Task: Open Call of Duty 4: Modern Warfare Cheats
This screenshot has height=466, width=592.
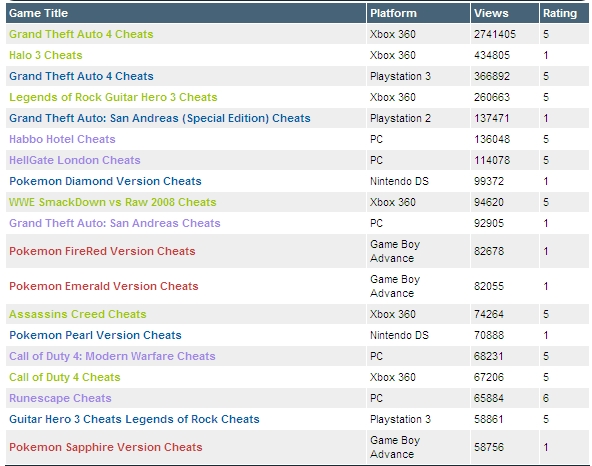Action: pos(112,356)
